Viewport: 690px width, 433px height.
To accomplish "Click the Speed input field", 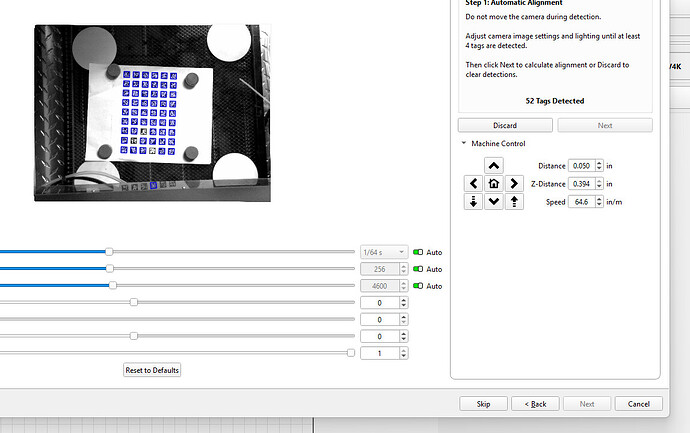I will point(582,202).
